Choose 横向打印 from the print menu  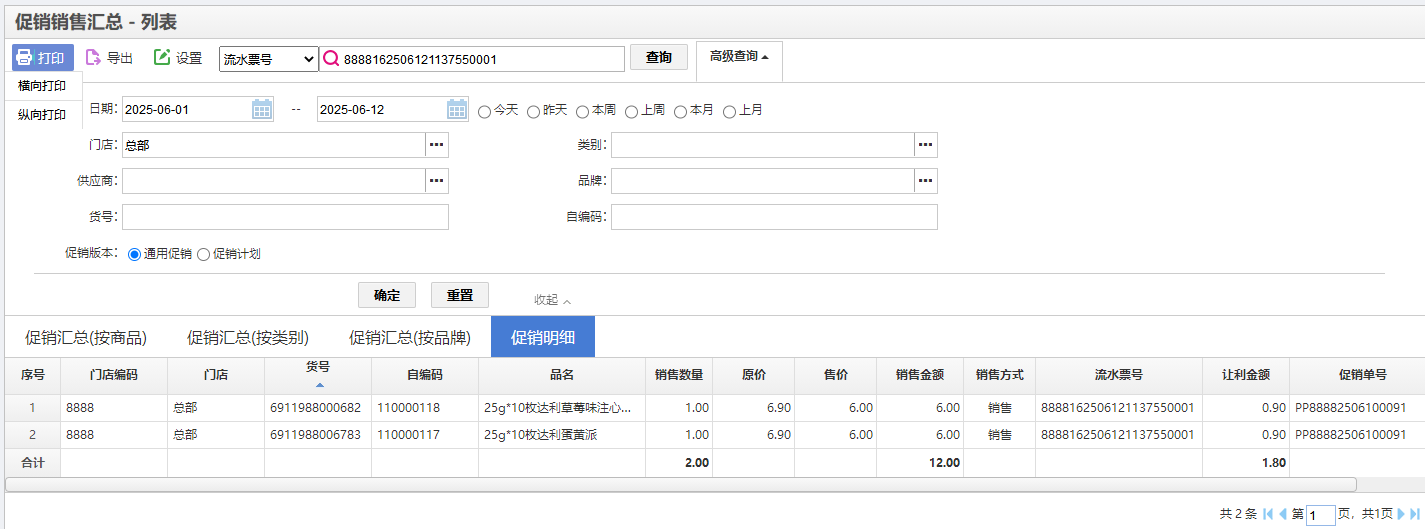click(x=43, y=86)
